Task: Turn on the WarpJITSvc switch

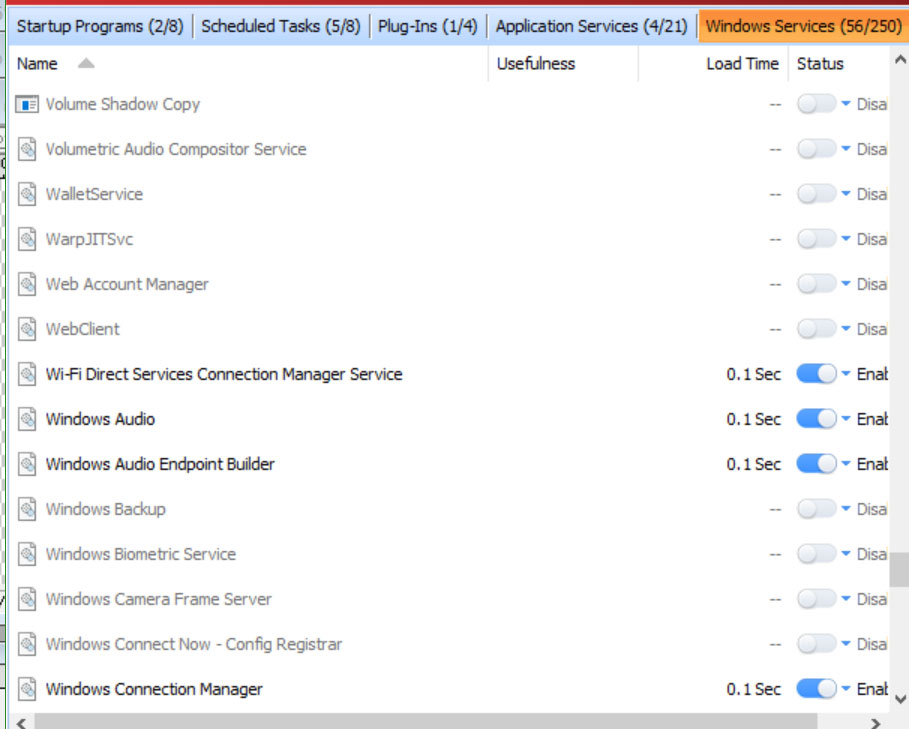Action: [x=816, y=239]
